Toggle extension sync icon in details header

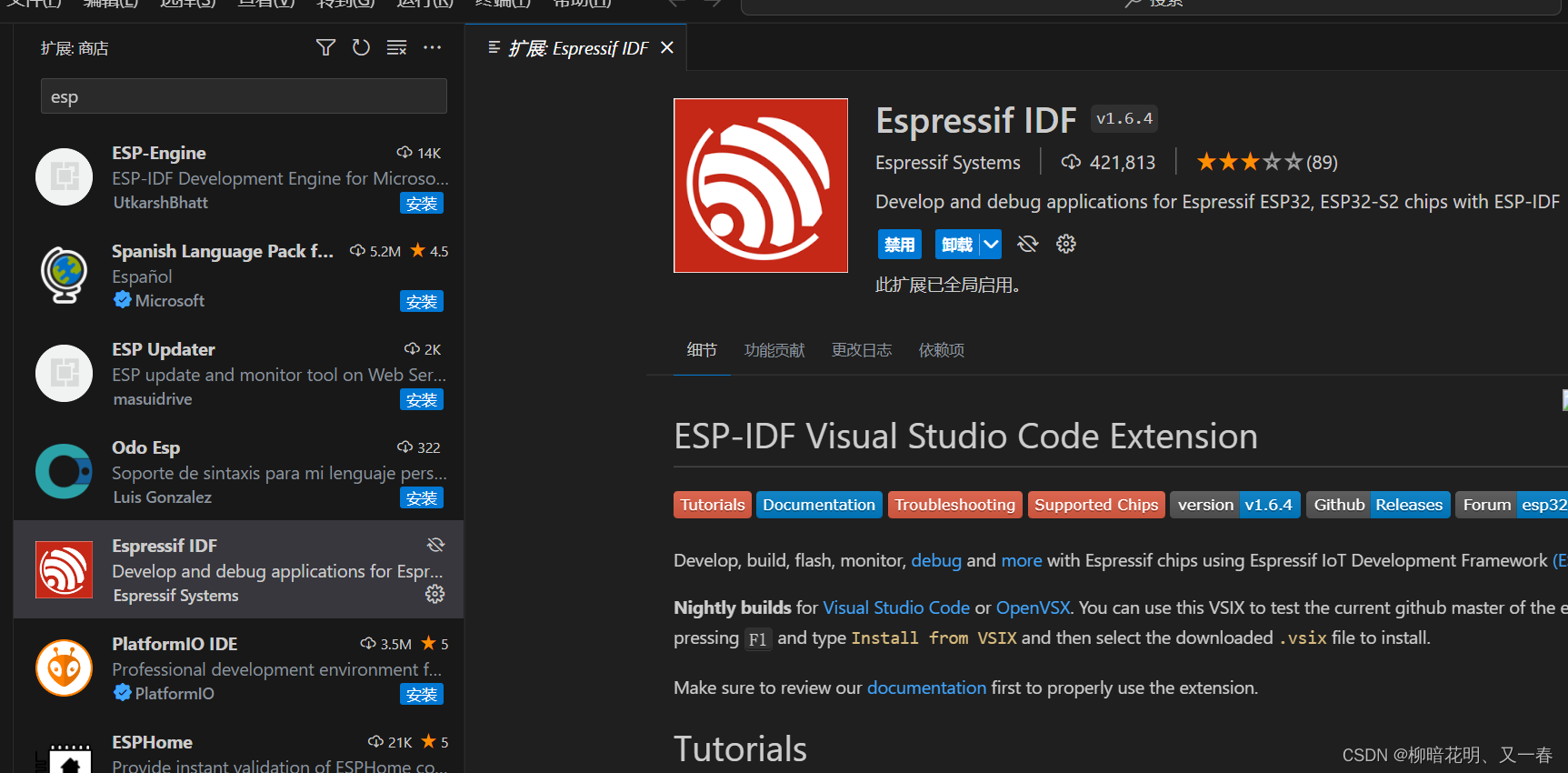click(x=1027, y=244)
